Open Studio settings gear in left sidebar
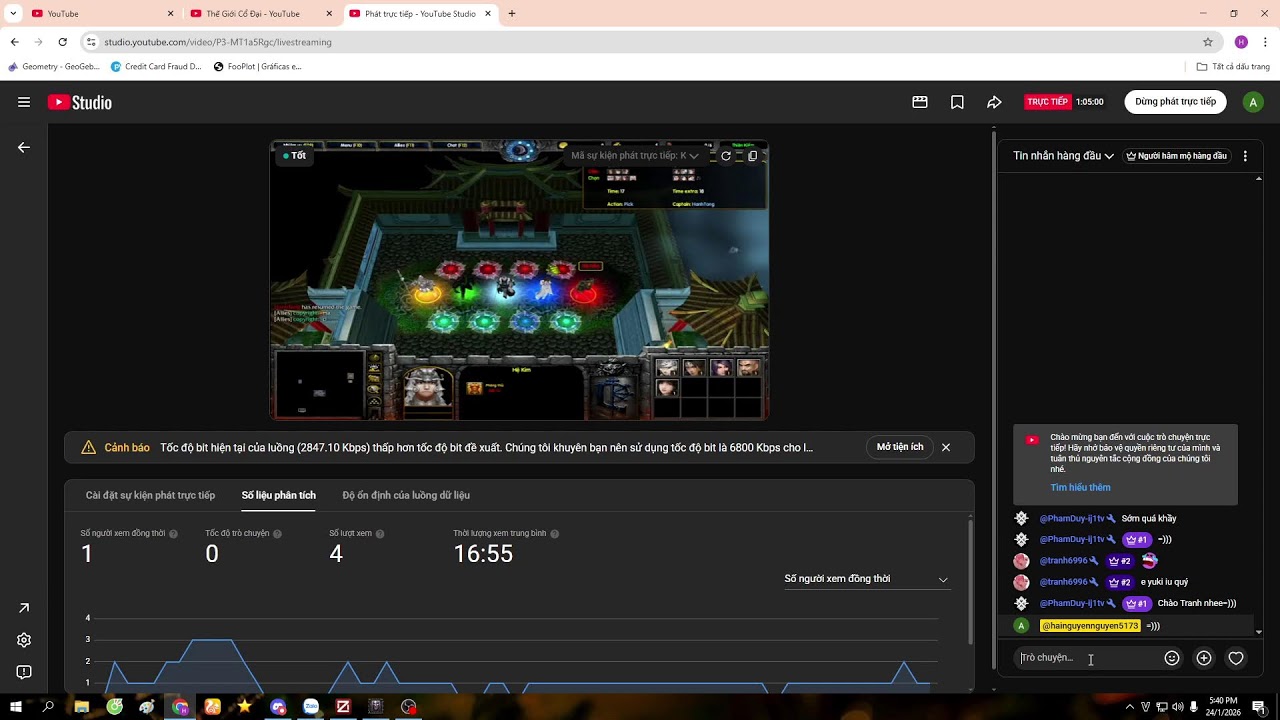The height and width of the screenshot is (720, 1280). click(24, 640)
